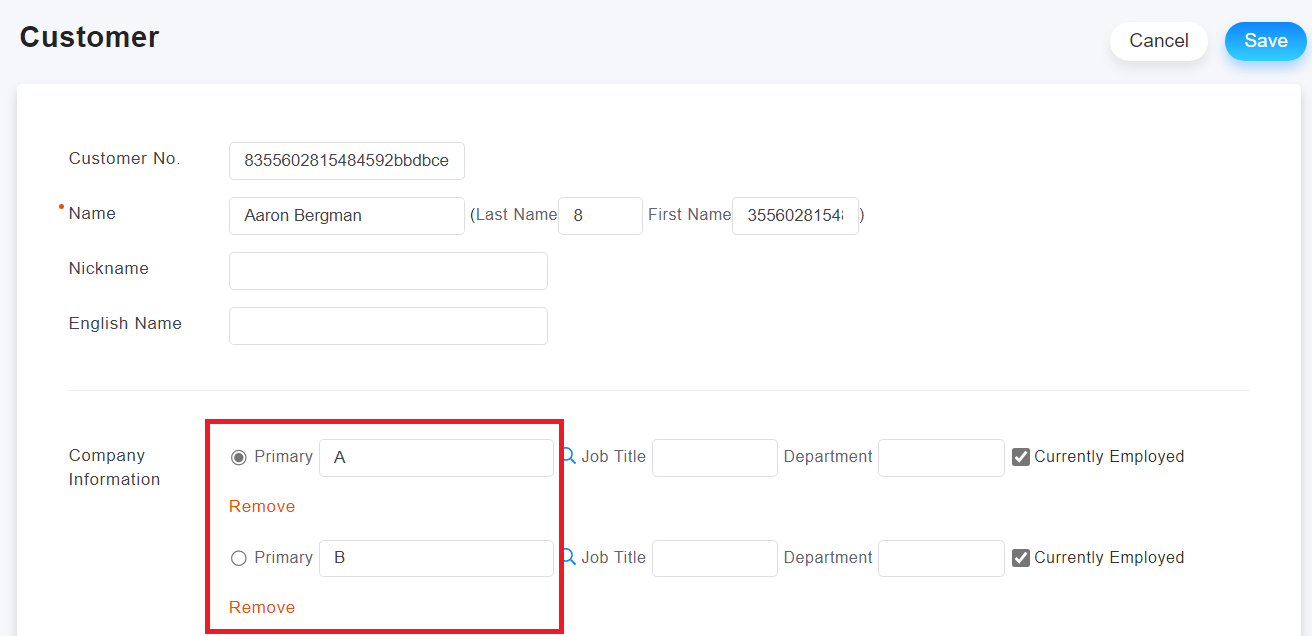The image size is (1312, 636).
Task: Focus the Customer No. field
Action: [x=346, y=160]
